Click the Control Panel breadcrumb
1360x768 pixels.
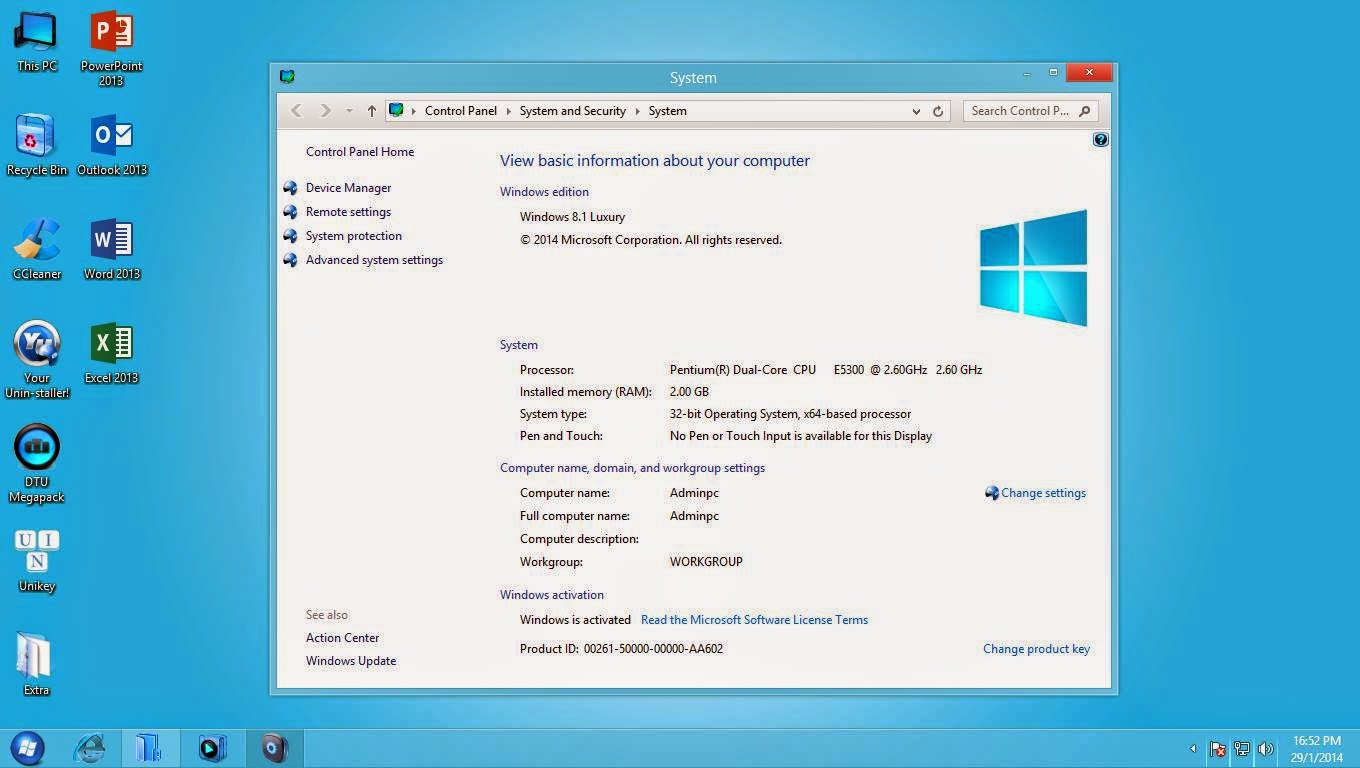461,111
